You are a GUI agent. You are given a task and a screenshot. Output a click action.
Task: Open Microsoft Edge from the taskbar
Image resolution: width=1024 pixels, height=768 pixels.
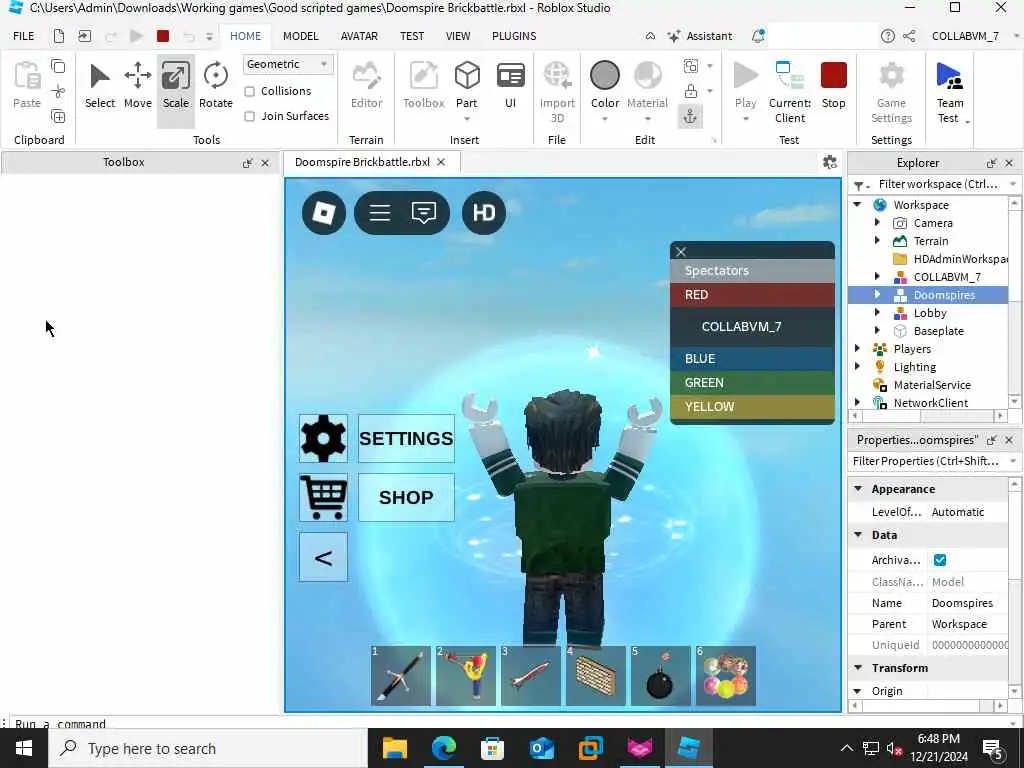[444, 748]
